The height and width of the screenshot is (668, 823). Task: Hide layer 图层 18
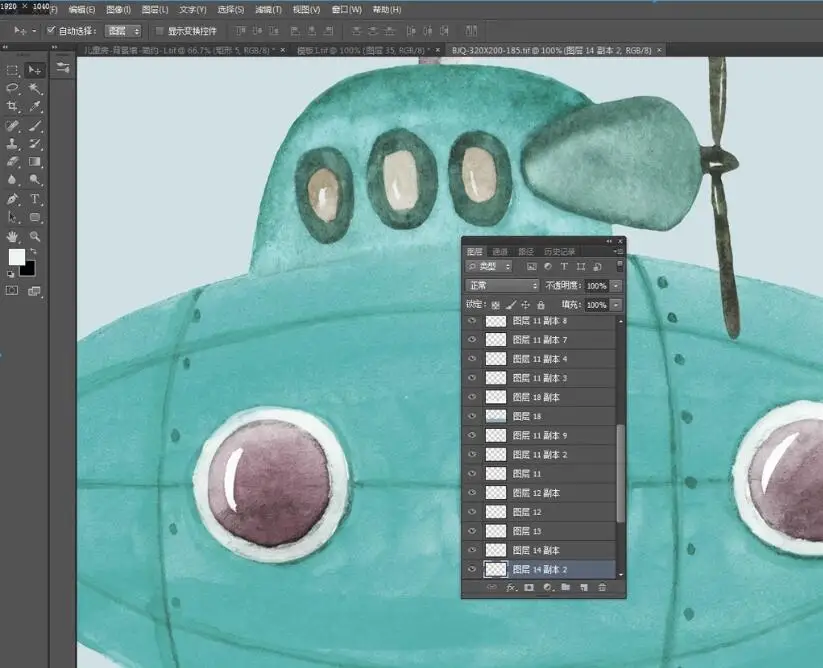[x=472, y=416]
